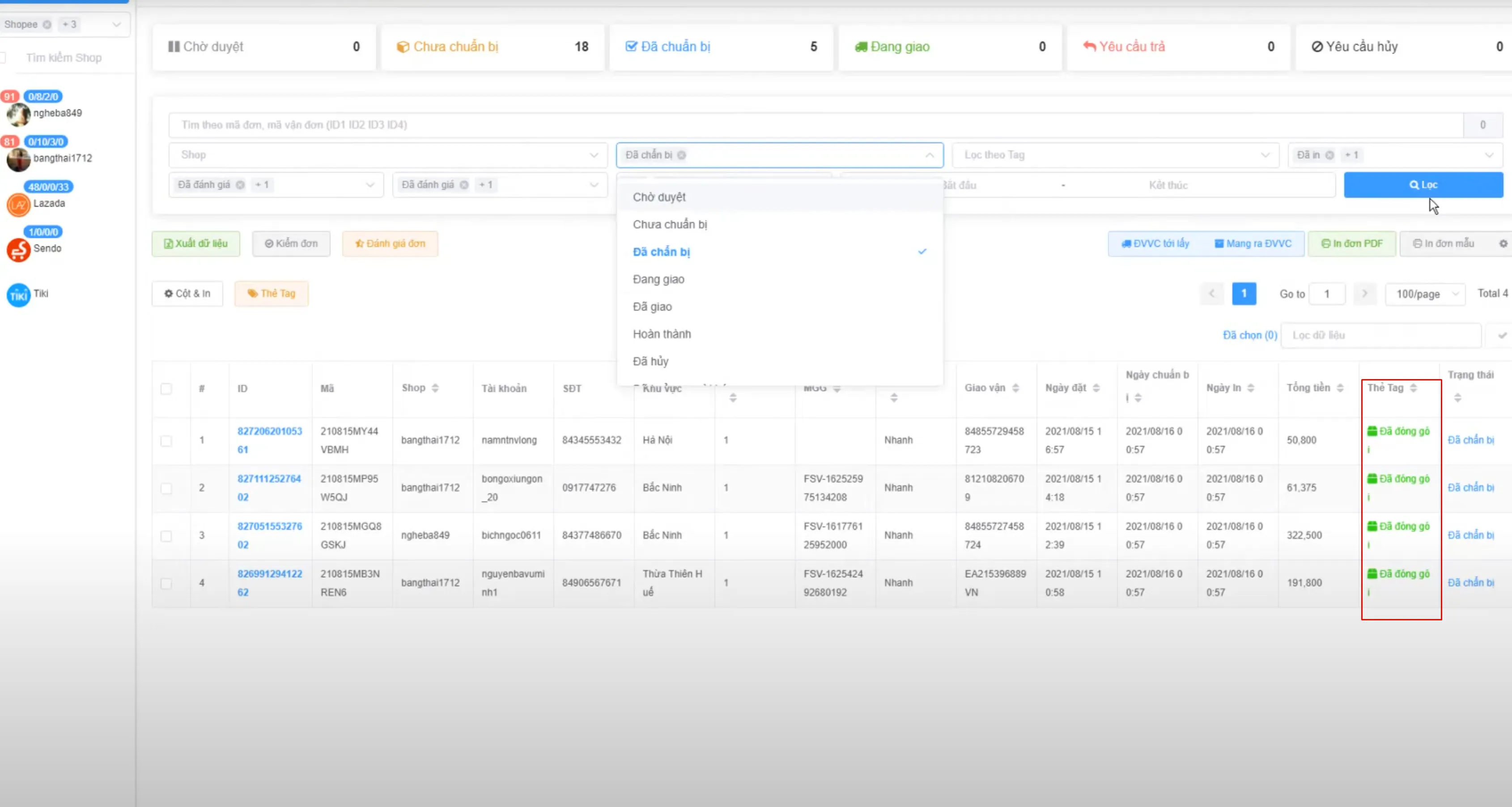Open settings gear next to In đơn mẫu
This screenshot has height=807, width=1512.
(x=1503, y=244)
